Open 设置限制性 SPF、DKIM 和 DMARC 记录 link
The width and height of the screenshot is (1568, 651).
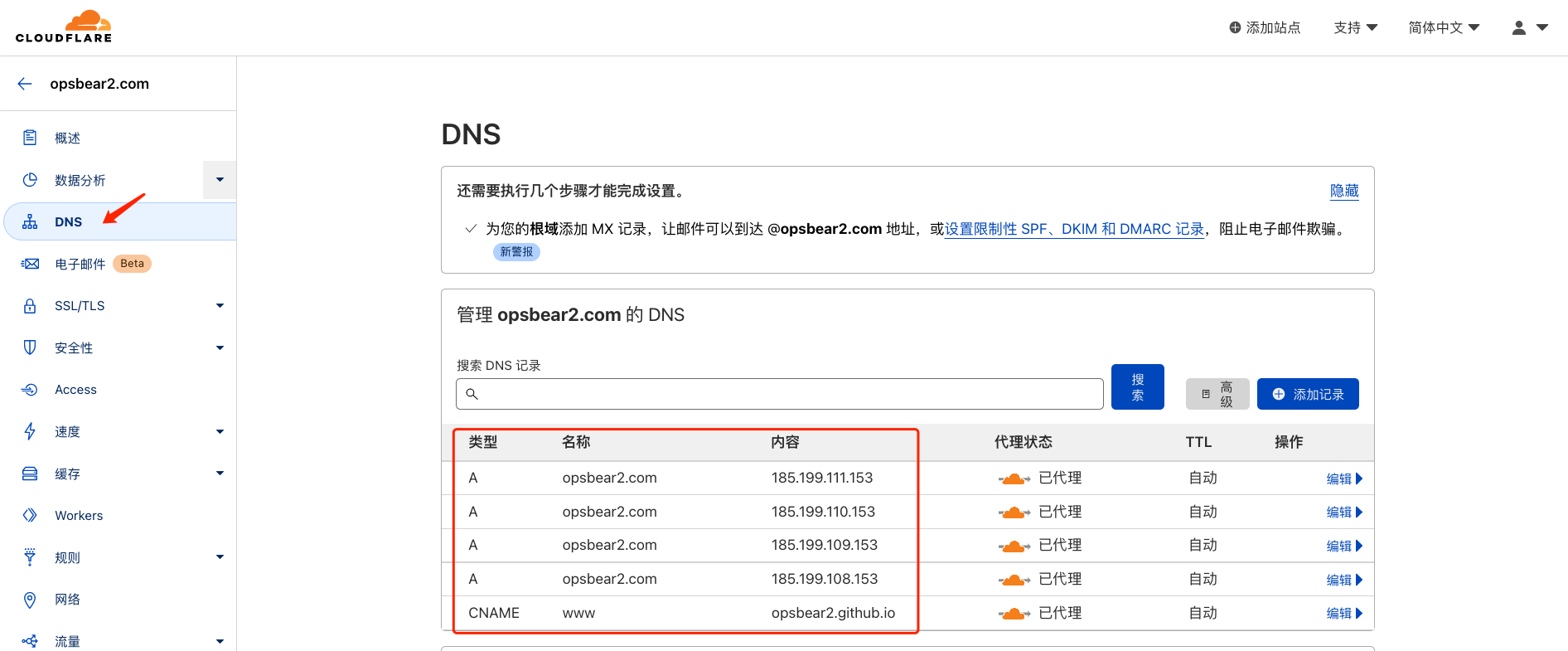(x=1074, y=229)
